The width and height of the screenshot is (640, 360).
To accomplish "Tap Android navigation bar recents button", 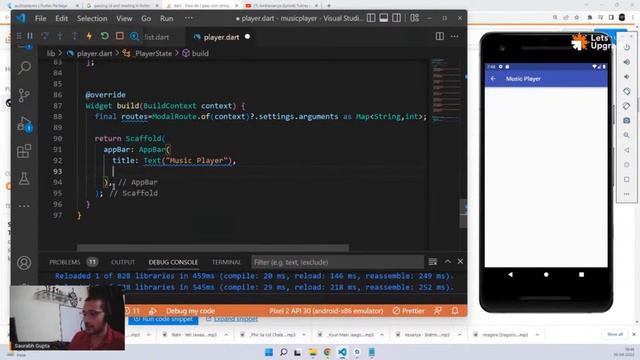I will click(x=581, y=275).
